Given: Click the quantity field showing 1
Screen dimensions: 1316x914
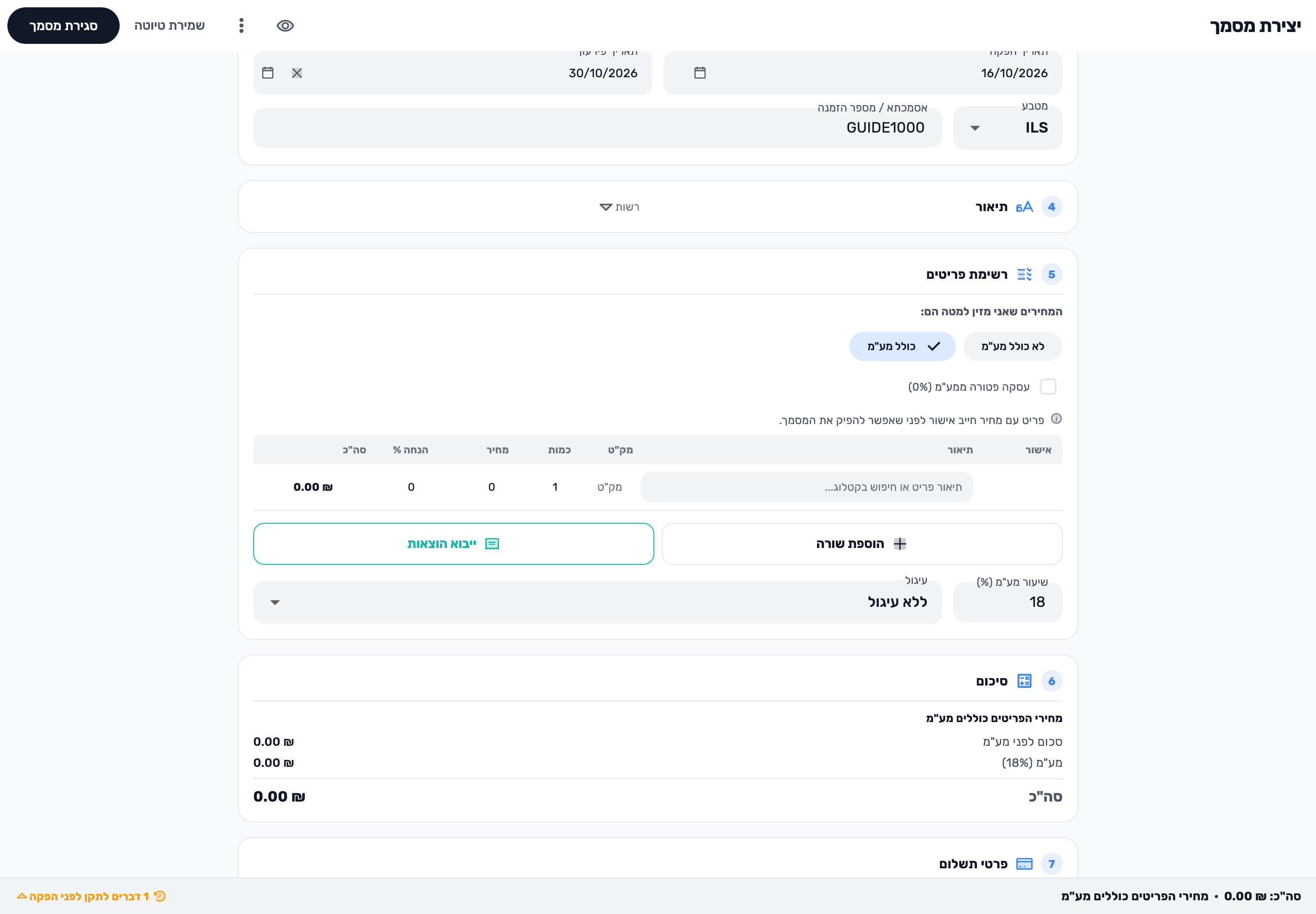Looking at the screenshot, I should point(554,487).
